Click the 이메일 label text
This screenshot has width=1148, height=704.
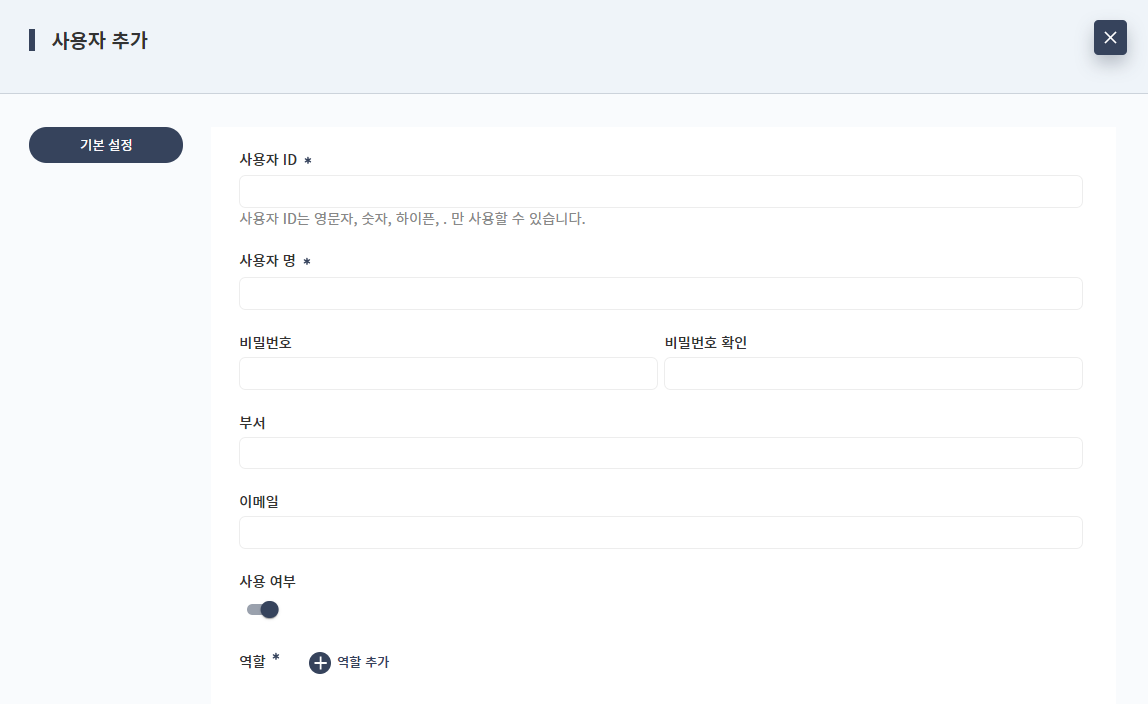pyautogui.click(x=259, y=502)
